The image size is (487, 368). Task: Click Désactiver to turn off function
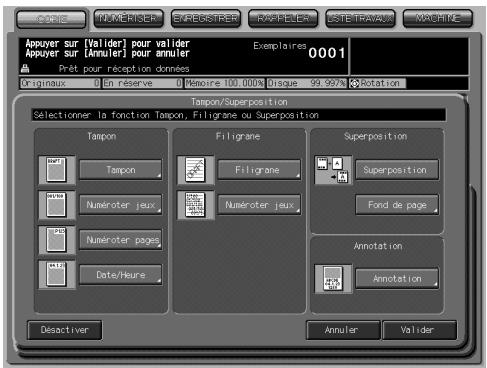click(65, 330)
